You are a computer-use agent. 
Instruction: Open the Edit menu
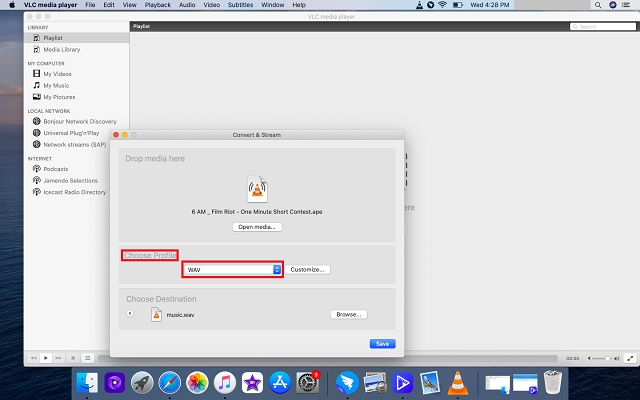click(109, 5)
